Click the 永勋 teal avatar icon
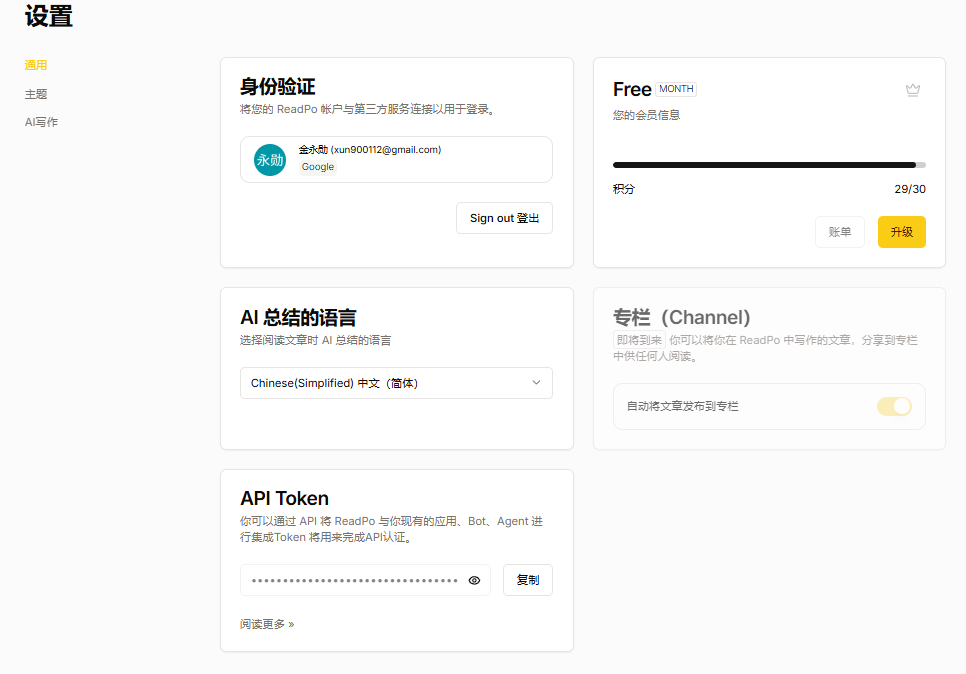Screen dimensions: 966x674 point(270,160)
